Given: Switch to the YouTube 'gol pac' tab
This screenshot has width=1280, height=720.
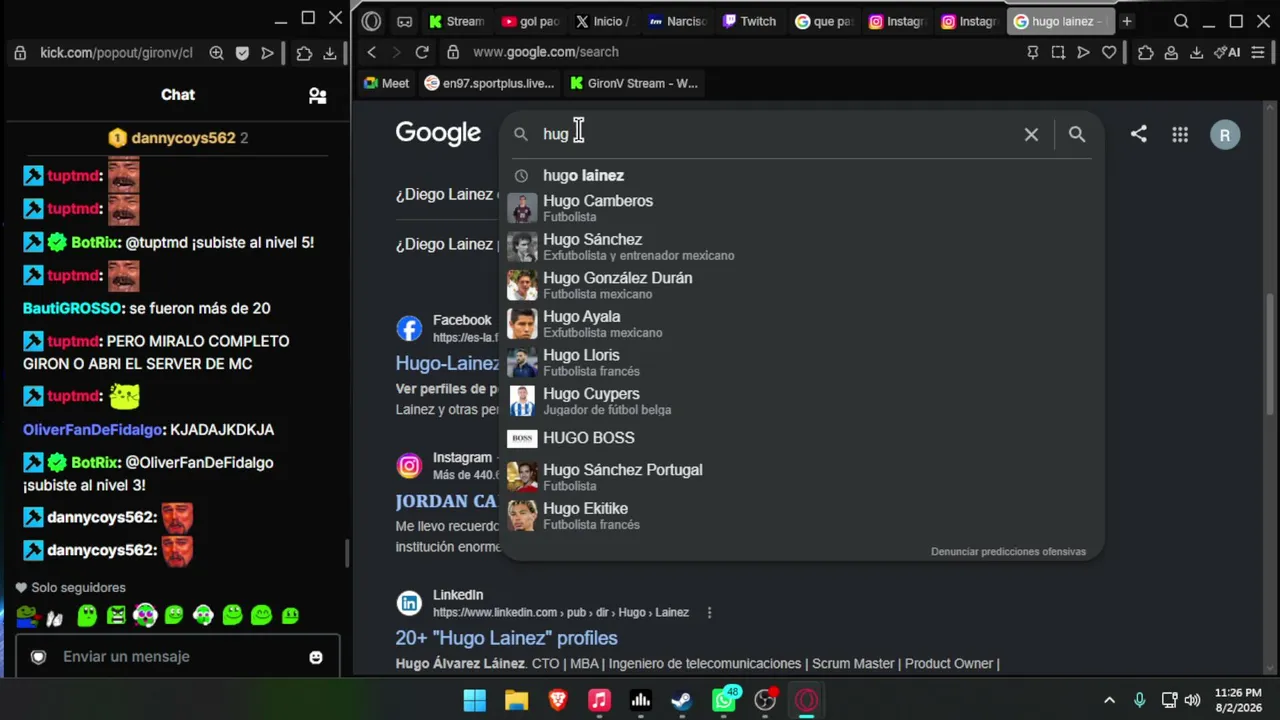Looking at the screenshot, I should click(x=530, y=21).
